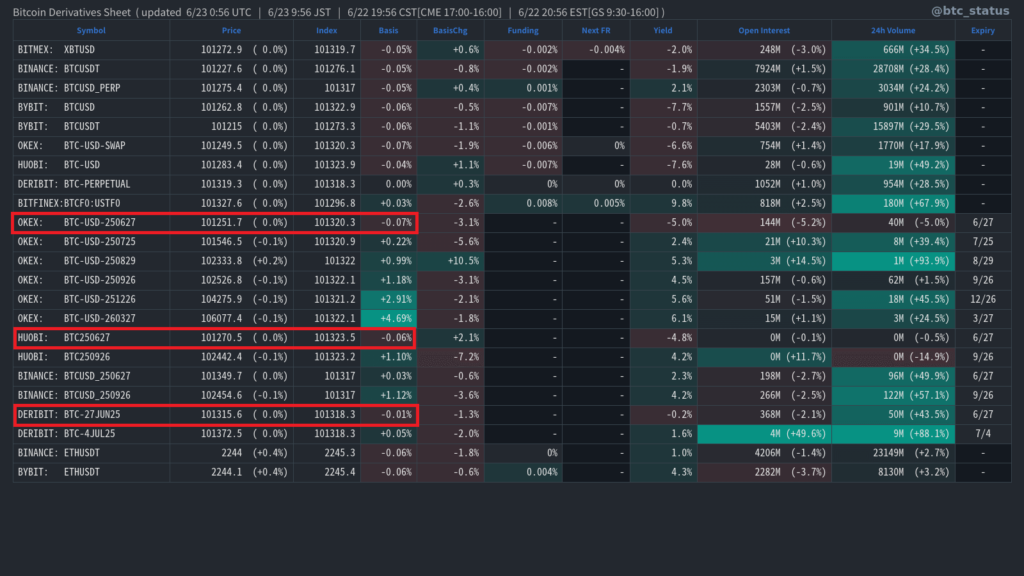Click the +2.91% basis cell
The width and height of the screenshot is (1024, 576).
(389, 299)
